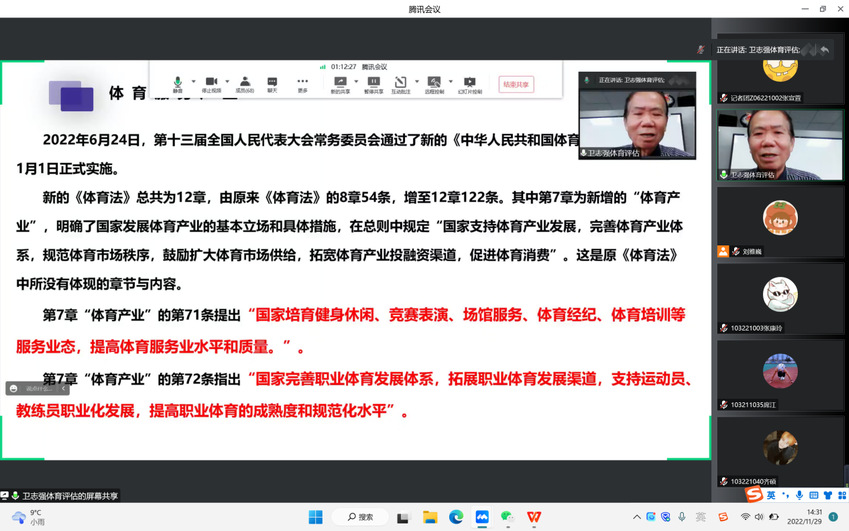Click the red End Sharing (结束共享) button
This screenshot has width=849, height=531.
[x=516, y=84]
